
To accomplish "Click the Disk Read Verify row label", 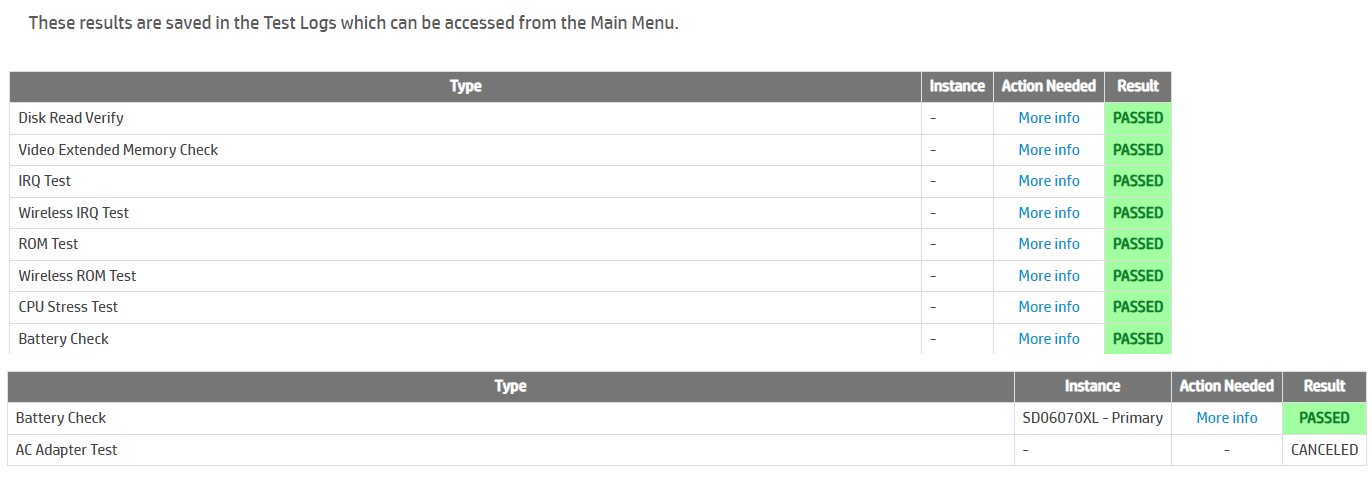I will (71, 118).
